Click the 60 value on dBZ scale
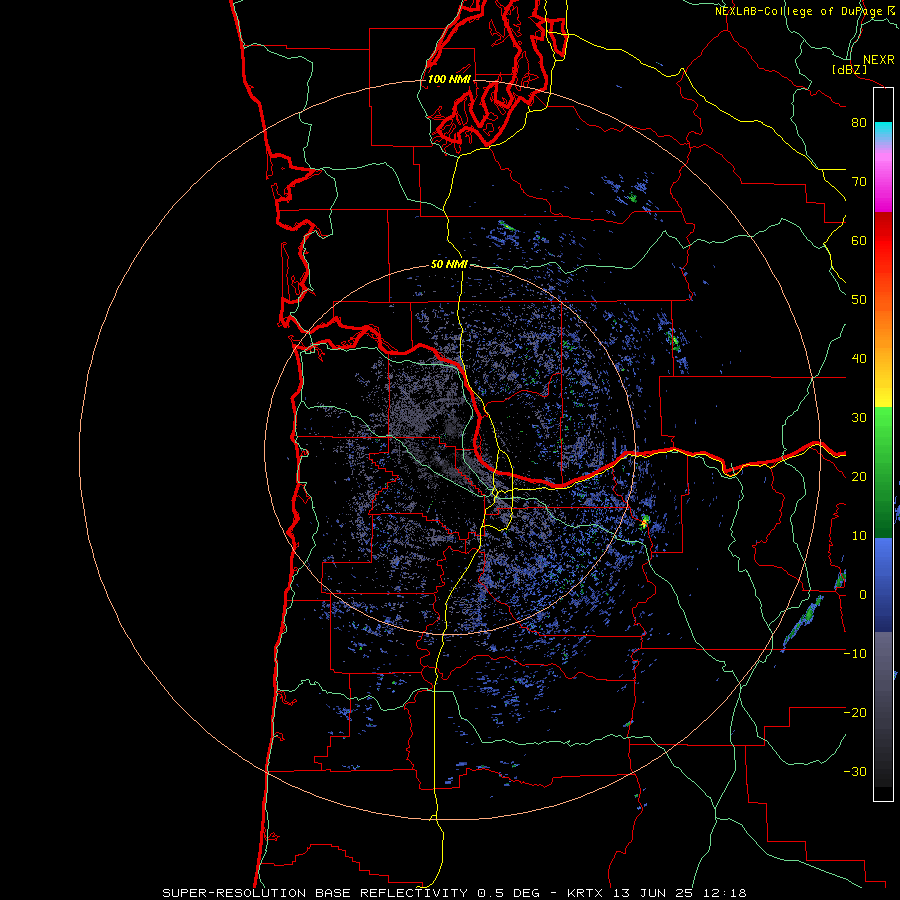This screenshot has height=900, width=900. point(859,240)
